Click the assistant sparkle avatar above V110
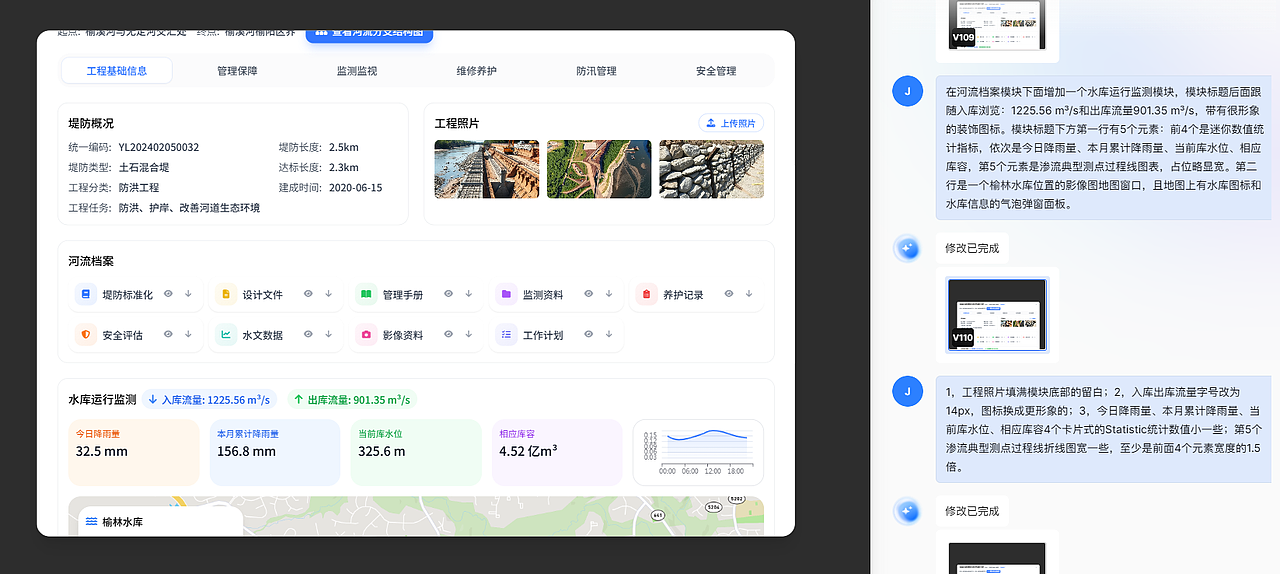 [907, 248]
